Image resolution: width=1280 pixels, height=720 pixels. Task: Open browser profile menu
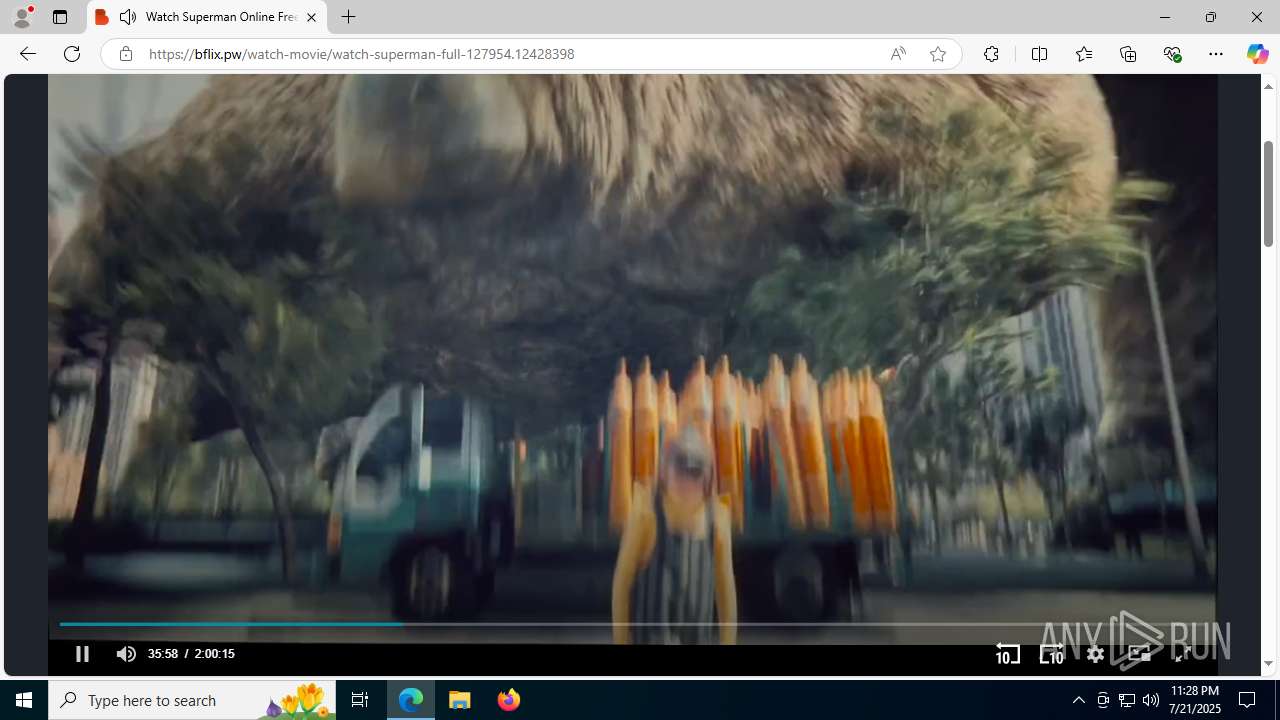click(x=22, y=17)
